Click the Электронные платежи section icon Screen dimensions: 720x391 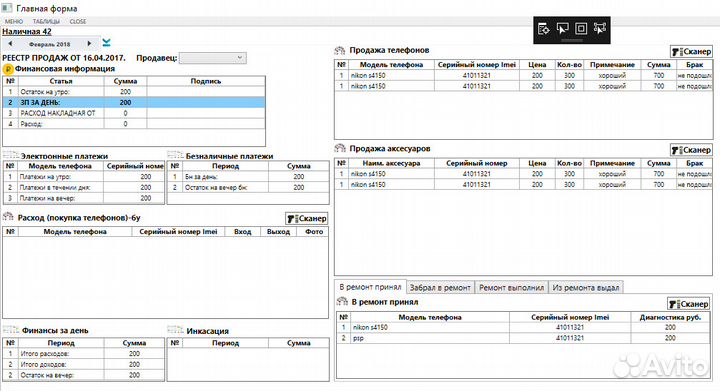click(x=11, y=155)
